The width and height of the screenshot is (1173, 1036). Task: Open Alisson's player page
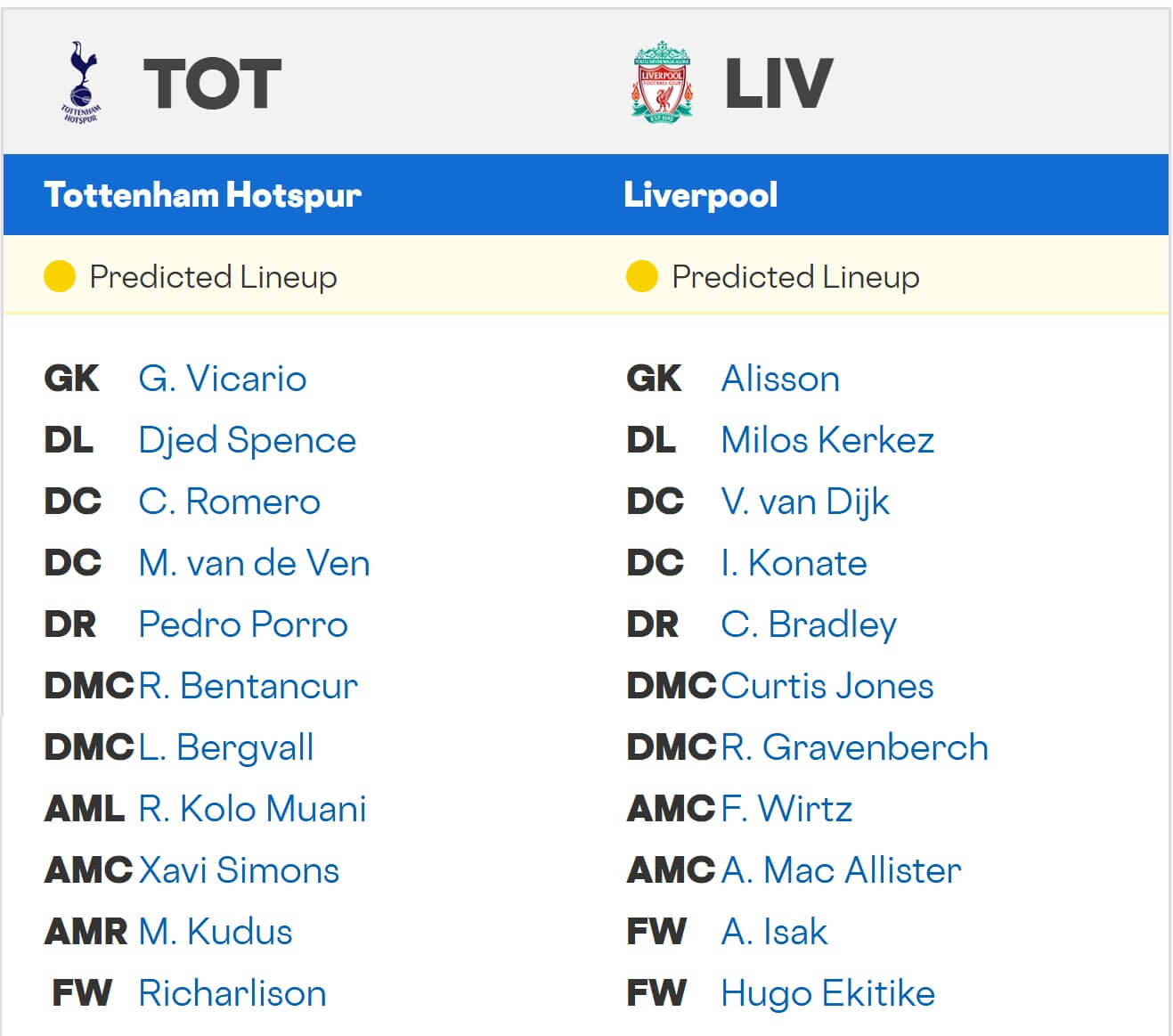point(780,379)
